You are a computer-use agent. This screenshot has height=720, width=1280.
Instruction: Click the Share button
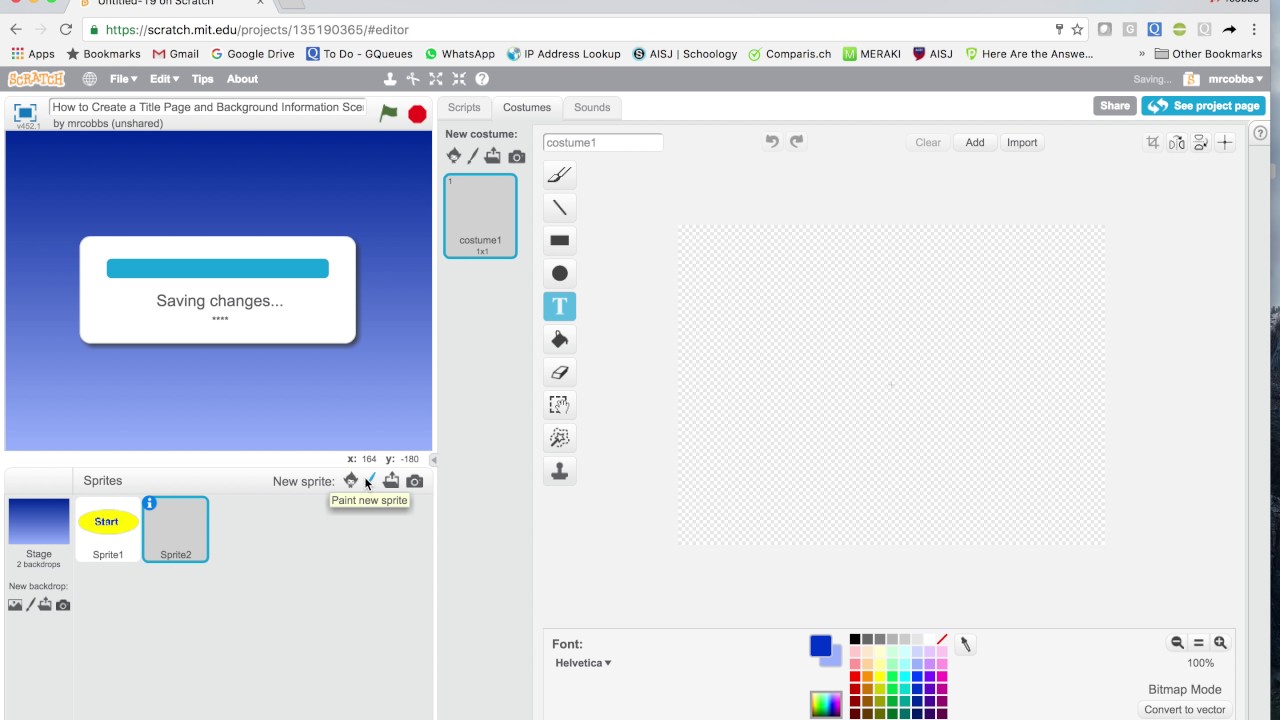pyautogui.click(x=1115, y=105)
